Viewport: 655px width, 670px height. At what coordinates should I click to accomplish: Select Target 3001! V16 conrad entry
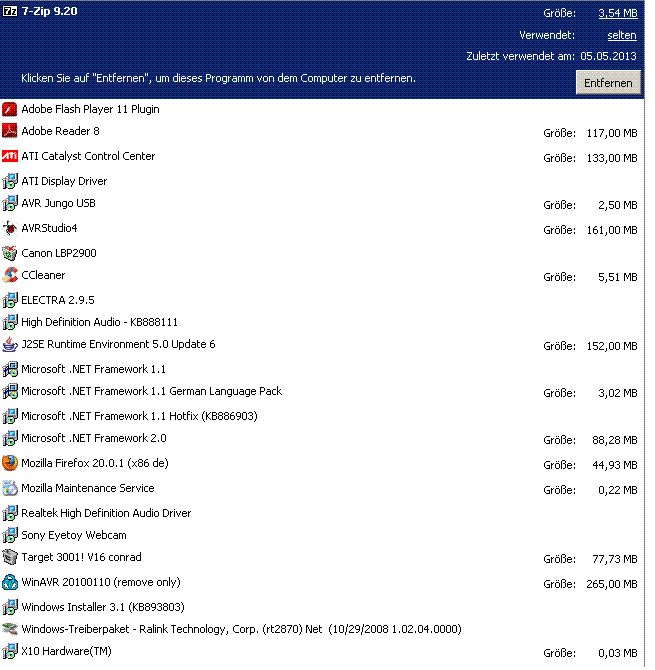(81, 557)
